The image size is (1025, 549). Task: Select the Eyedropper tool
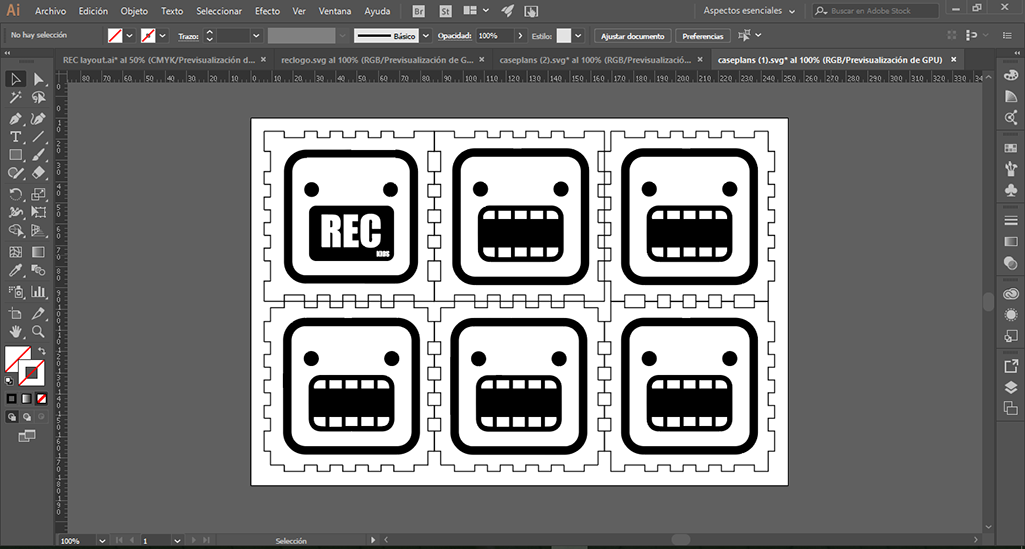(16, 270)
